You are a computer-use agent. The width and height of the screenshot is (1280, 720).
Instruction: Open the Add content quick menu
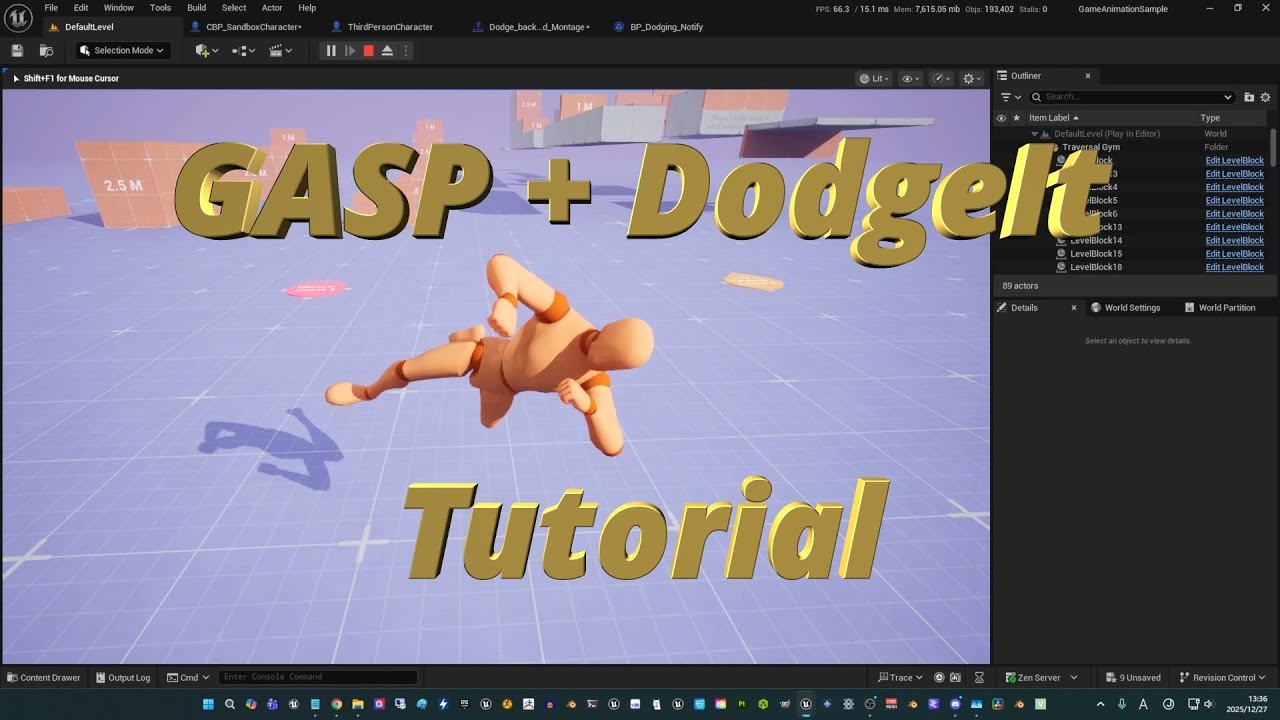tap(207, 51)
